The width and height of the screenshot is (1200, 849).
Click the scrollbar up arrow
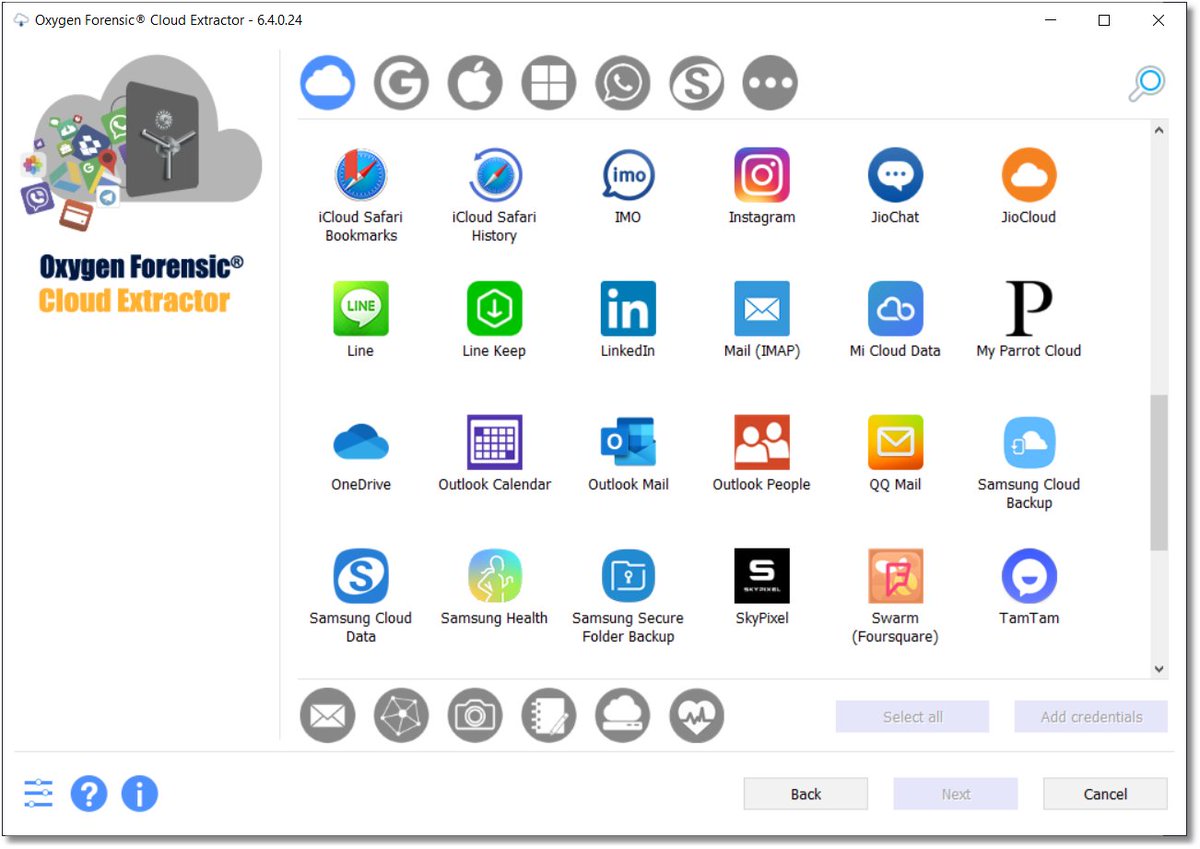pos(1159,131)
